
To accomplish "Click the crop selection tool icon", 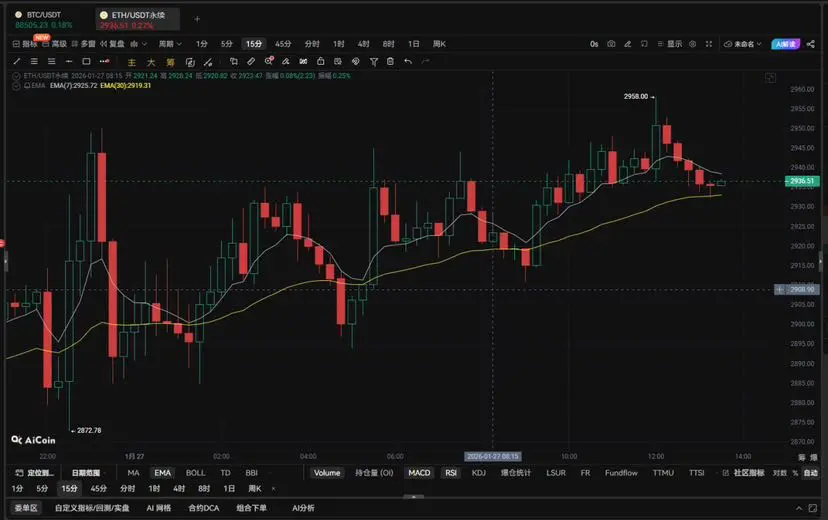I will coord(233,62).
